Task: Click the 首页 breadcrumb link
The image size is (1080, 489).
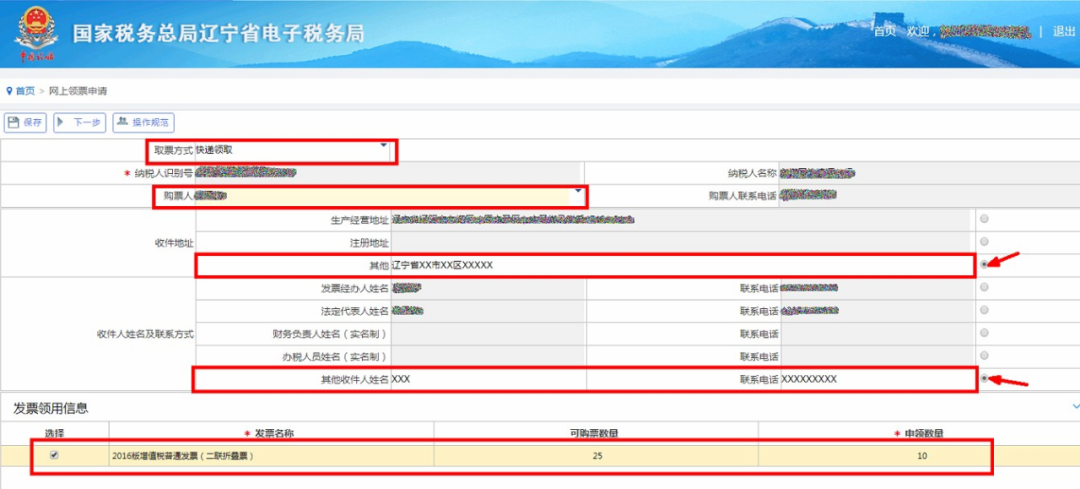Action: (25, 91)
